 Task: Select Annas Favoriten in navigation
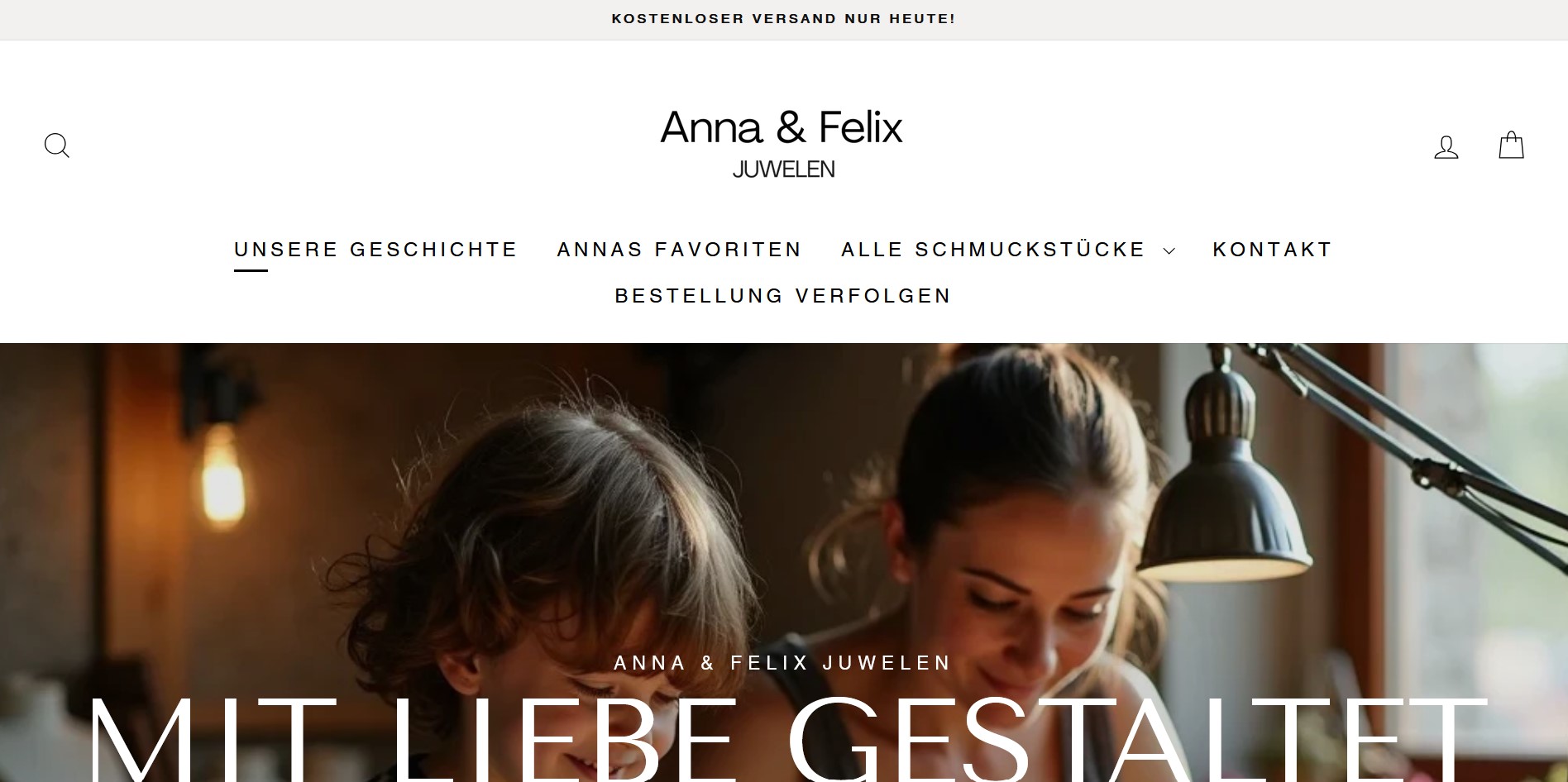(x=679, y=250)
